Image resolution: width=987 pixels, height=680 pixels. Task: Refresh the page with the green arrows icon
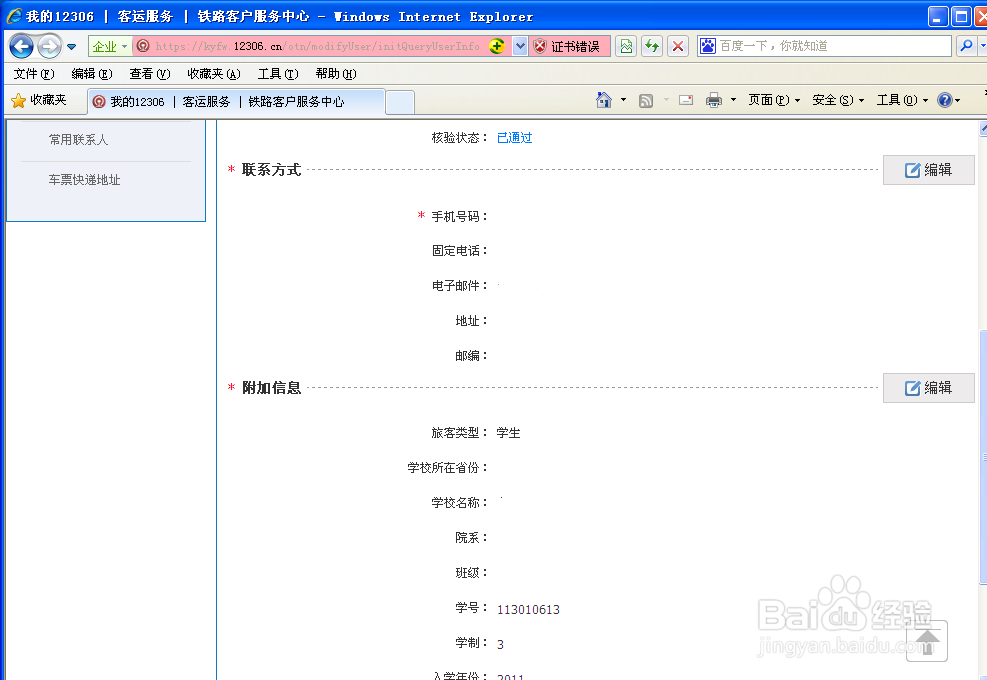650,46
